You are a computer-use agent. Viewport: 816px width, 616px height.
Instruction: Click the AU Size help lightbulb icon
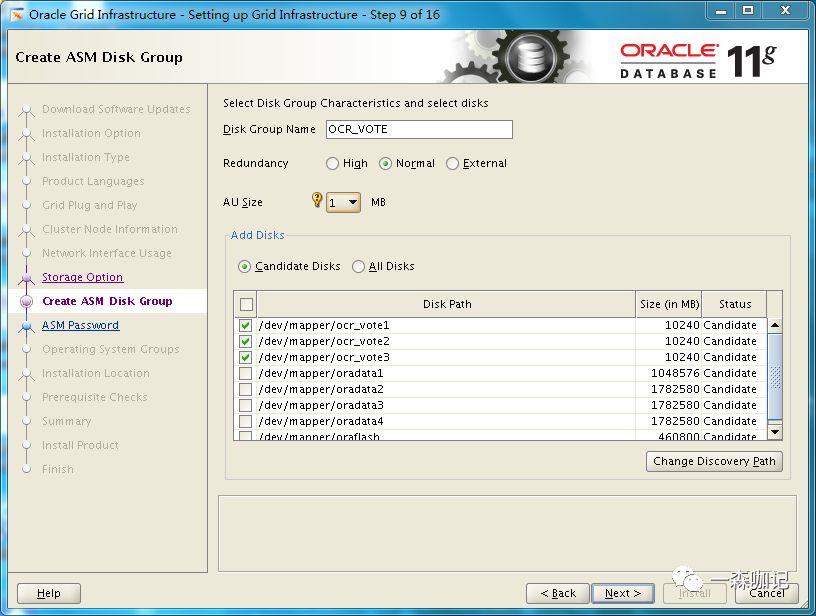[x=318, y=201]
